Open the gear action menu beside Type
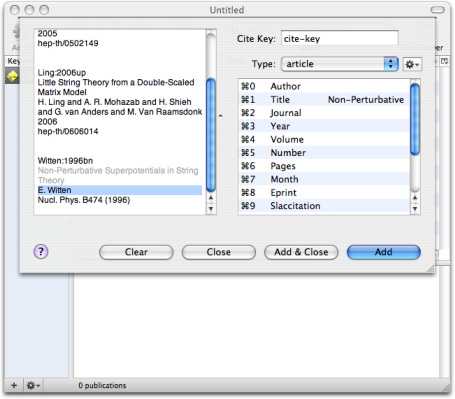Screen dimensions: 455x399 tap(412, 64)
